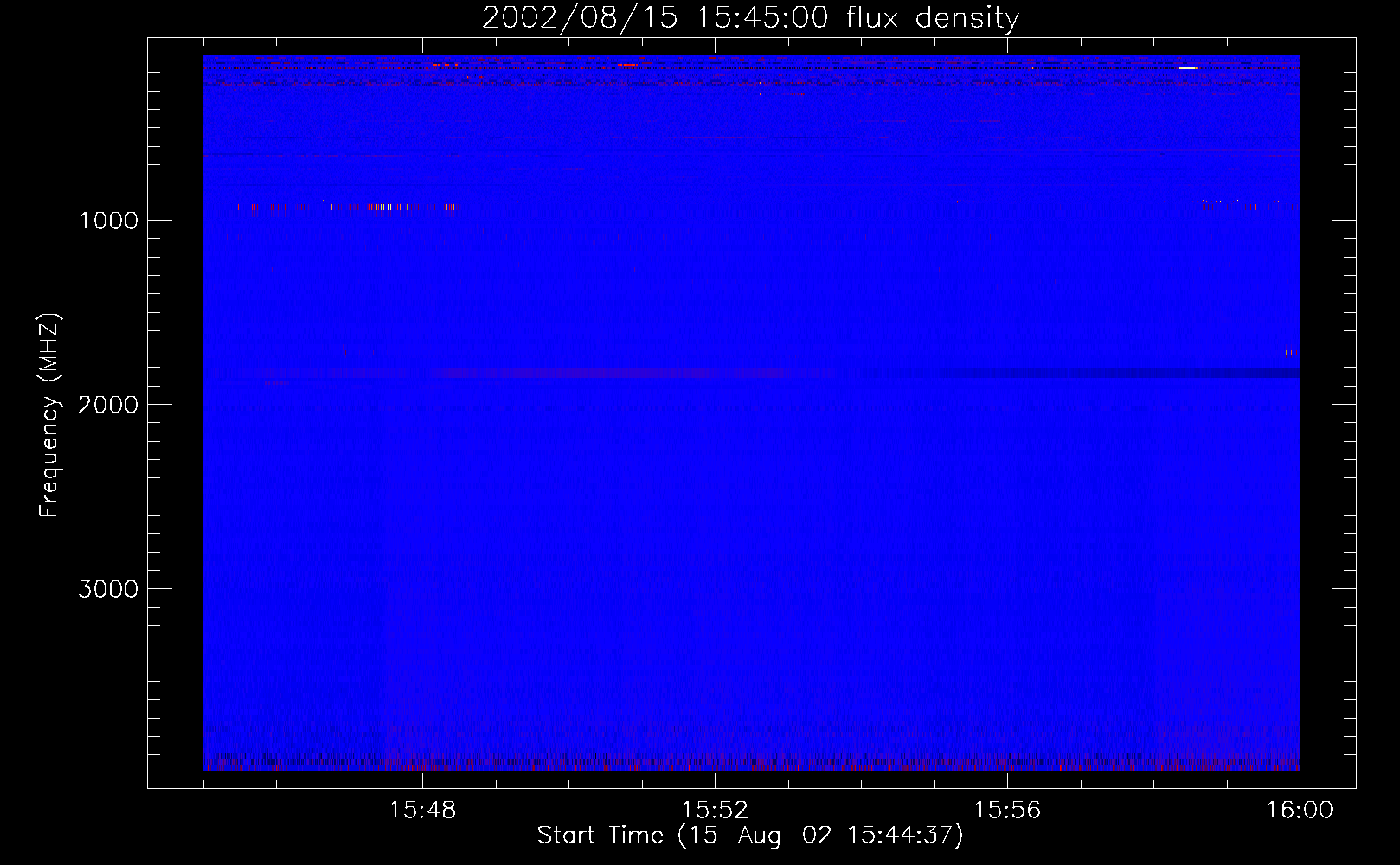Click the 2000 frequency tick label
1400x865 pixels.
108,405
